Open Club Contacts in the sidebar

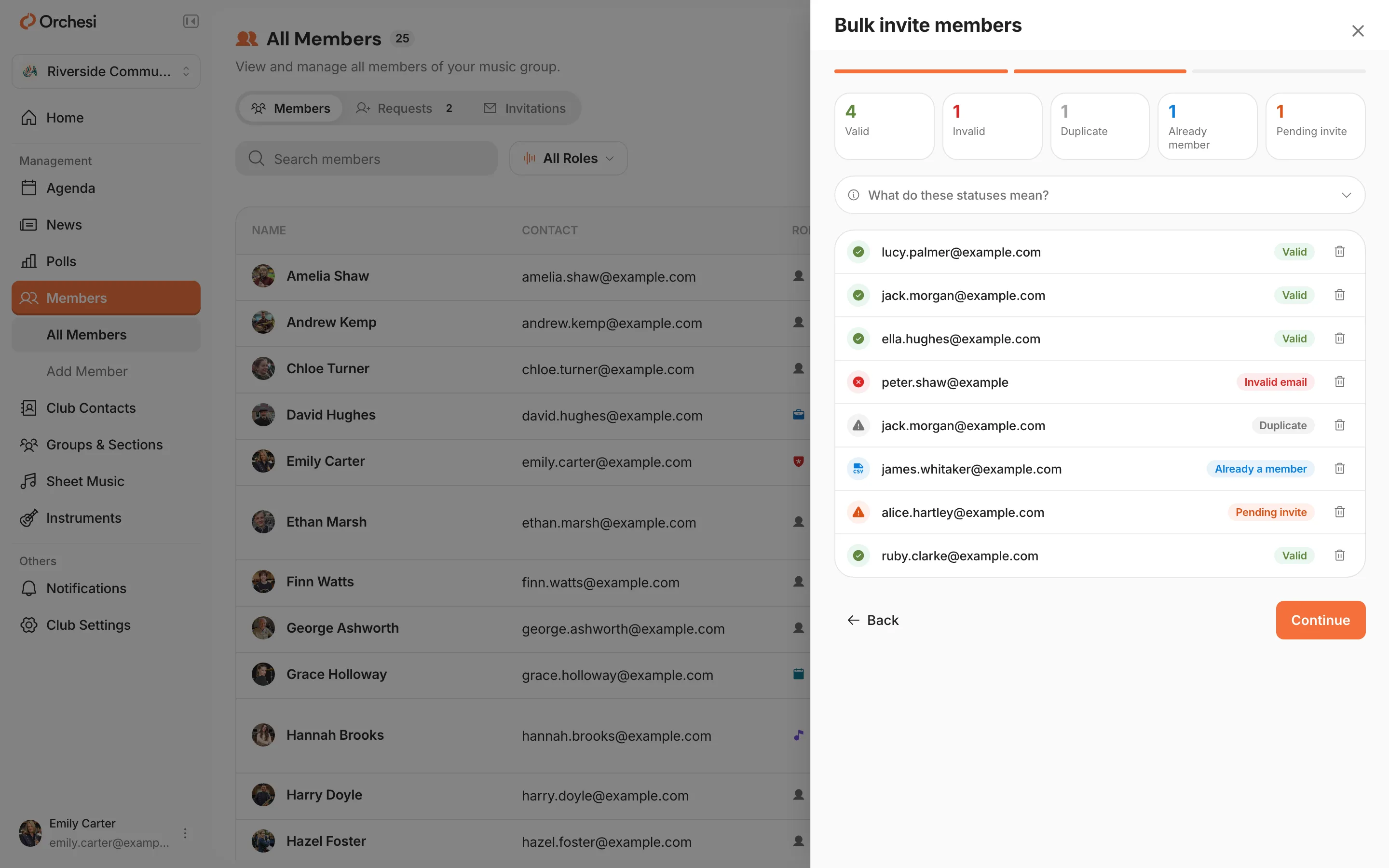106,408
